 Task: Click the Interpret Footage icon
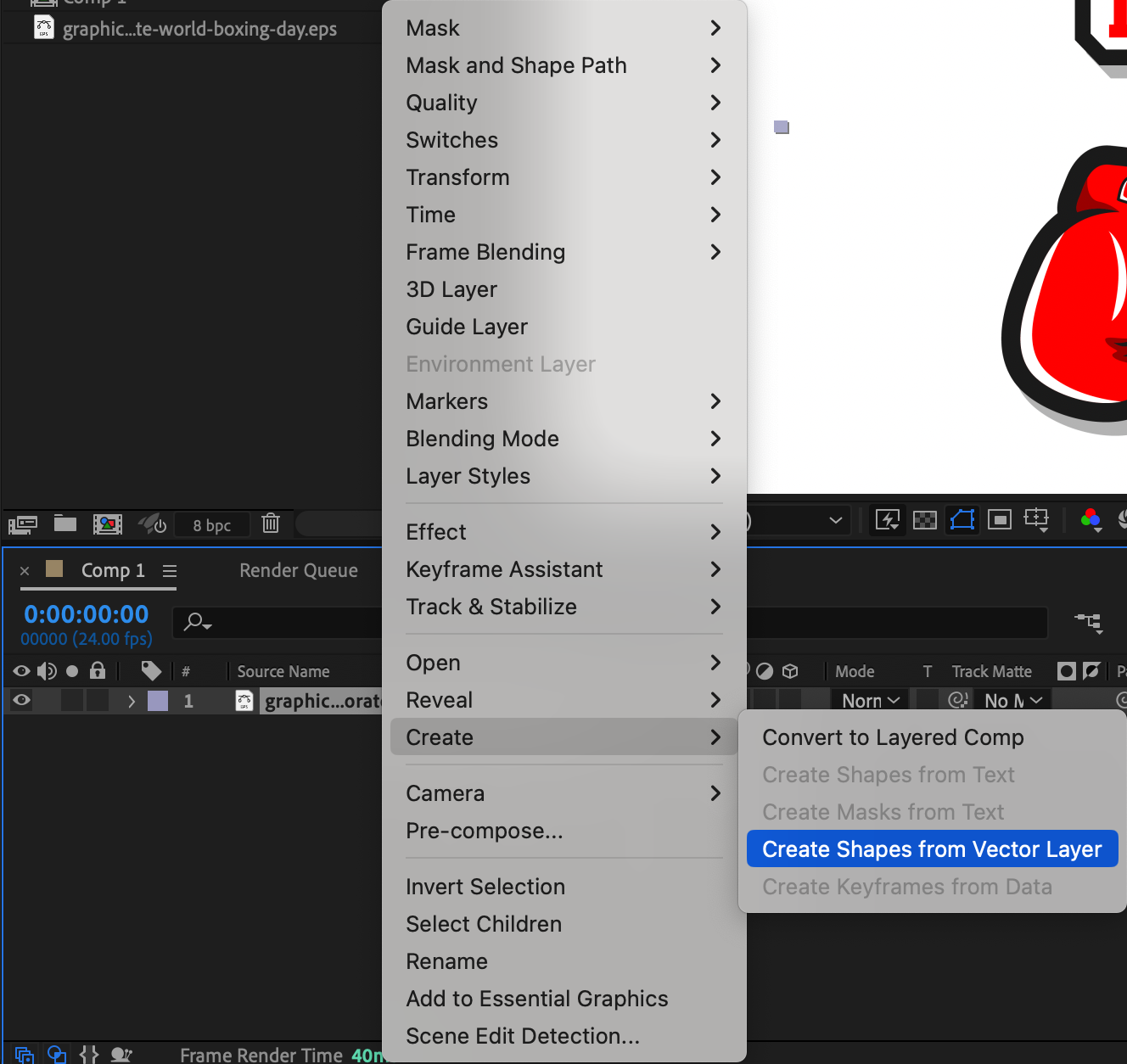[23, 524]
